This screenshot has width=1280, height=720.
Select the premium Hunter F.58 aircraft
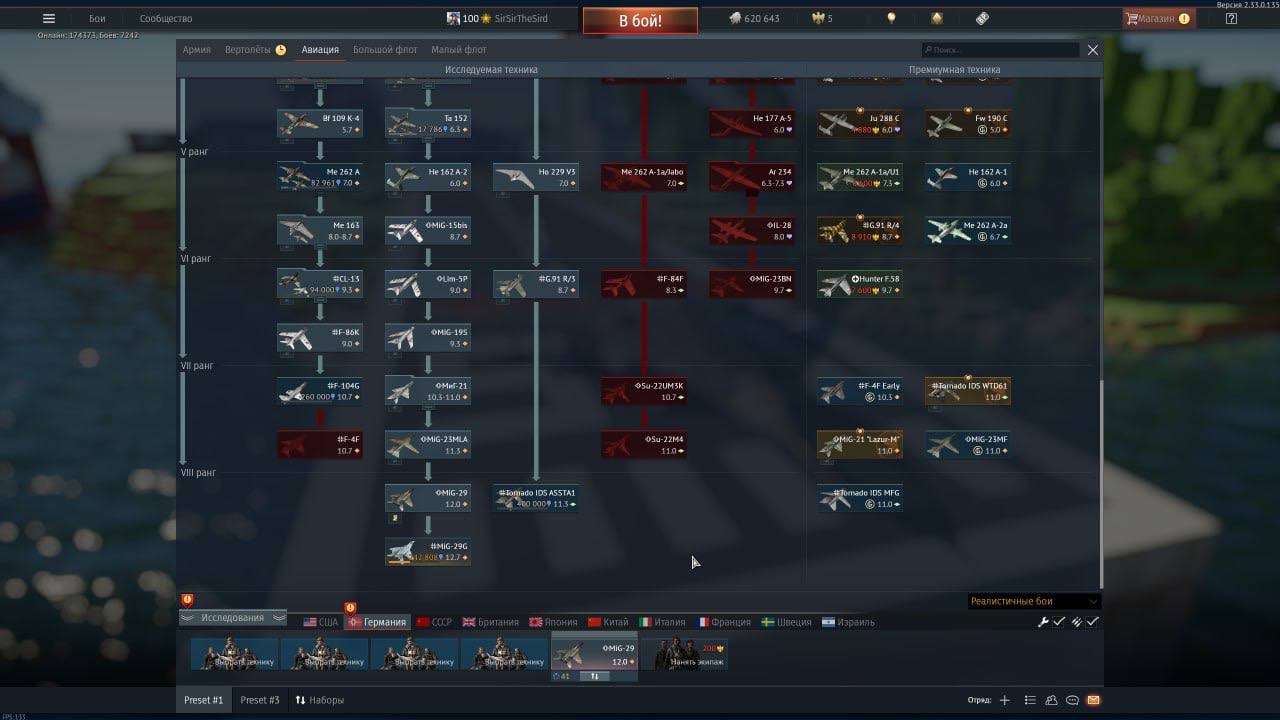pos(860,284)
